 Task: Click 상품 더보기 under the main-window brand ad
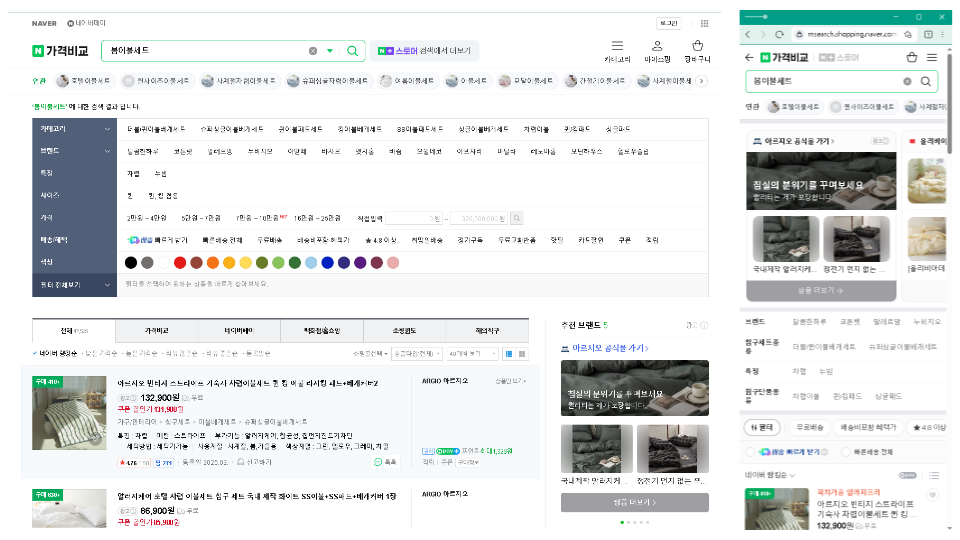coord(635,503)
